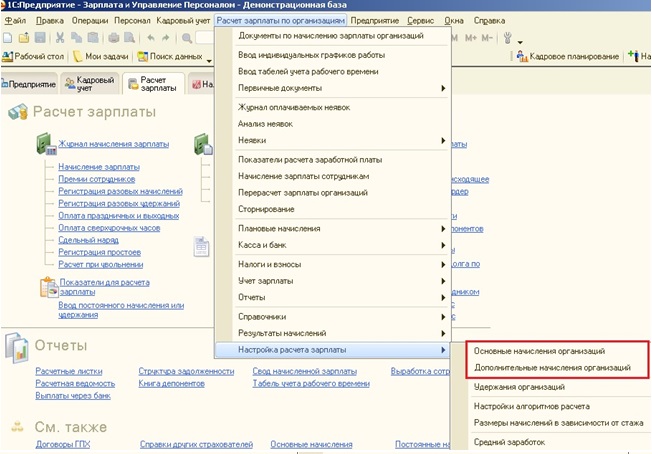Click the Undo arrow icon

(x=151, y=38)
